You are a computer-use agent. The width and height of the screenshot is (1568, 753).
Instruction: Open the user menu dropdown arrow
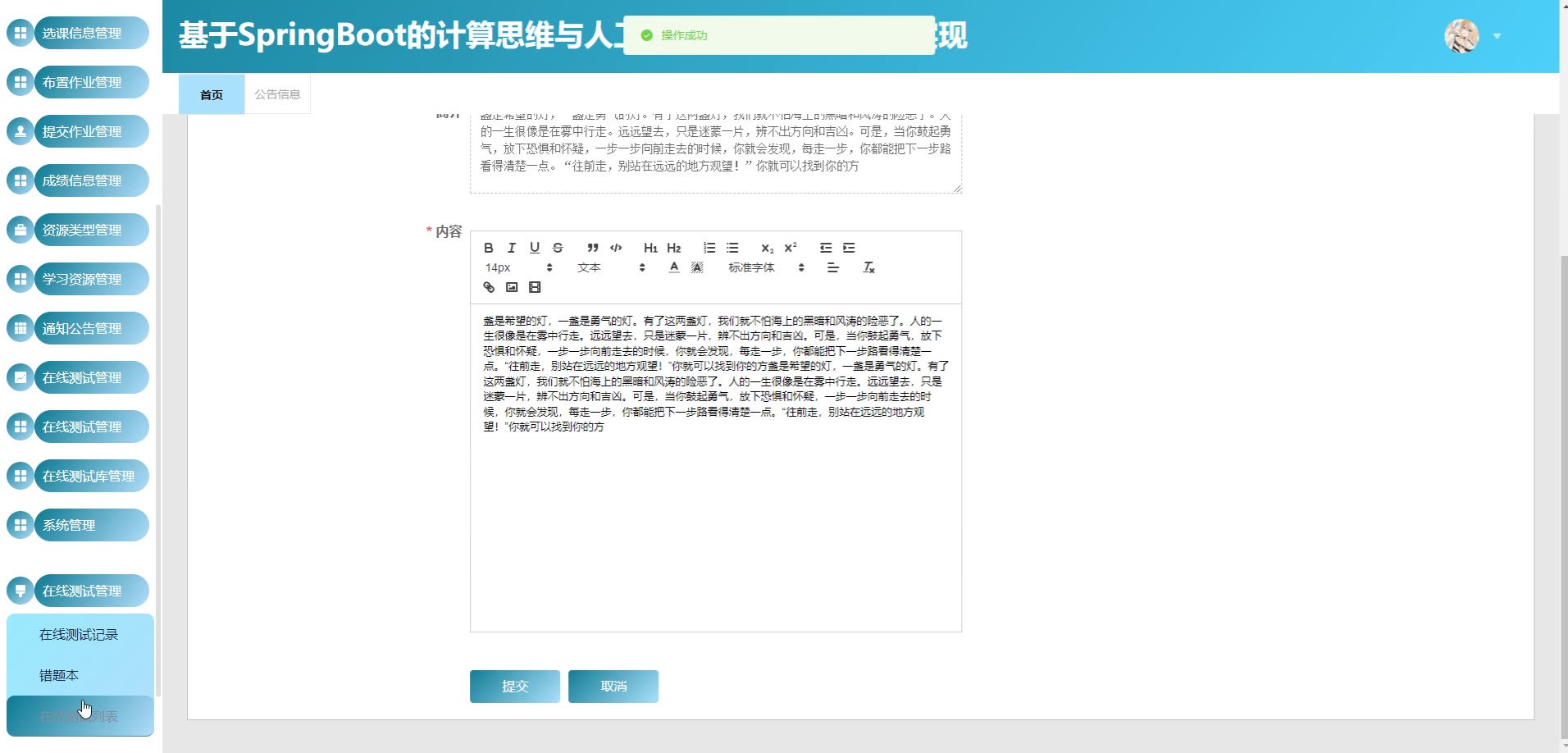(1497, 36)
